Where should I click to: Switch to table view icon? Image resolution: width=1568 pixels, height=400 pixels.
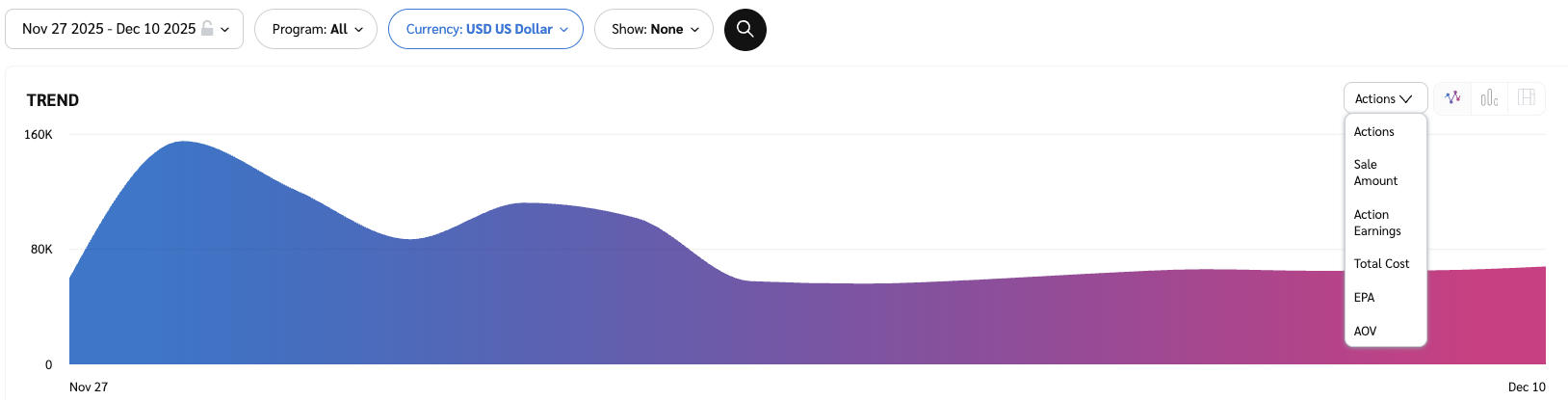(1527, 98)
